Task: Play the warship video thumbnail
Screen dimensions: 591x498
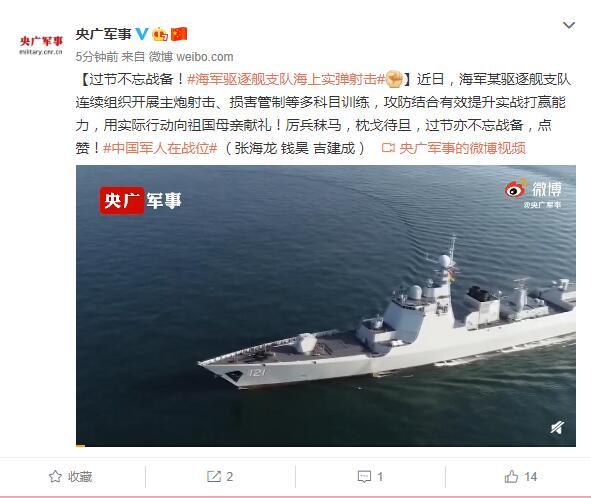Action: point(326,306)
